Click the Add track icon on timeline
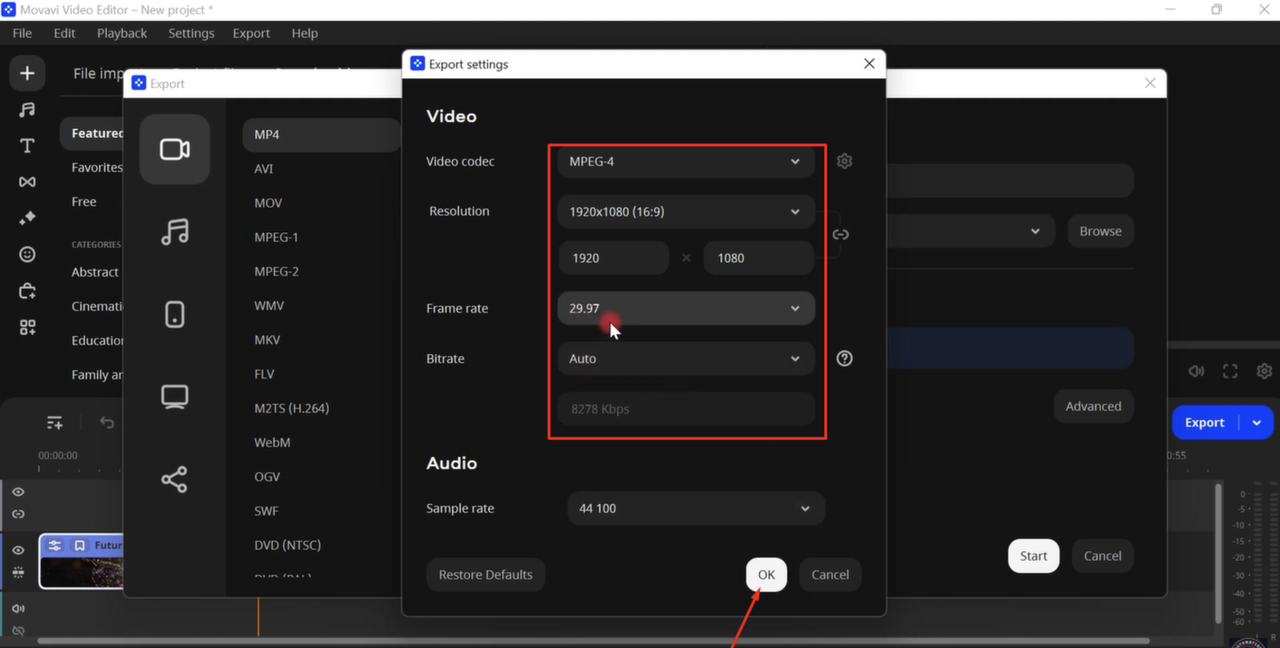 55,423
